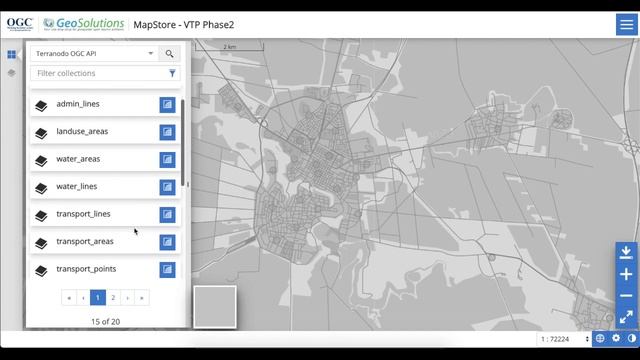The height and width of the screenshot is (360, 640).
Task: Focus the Filter collections input field
Action: [105, 73]
